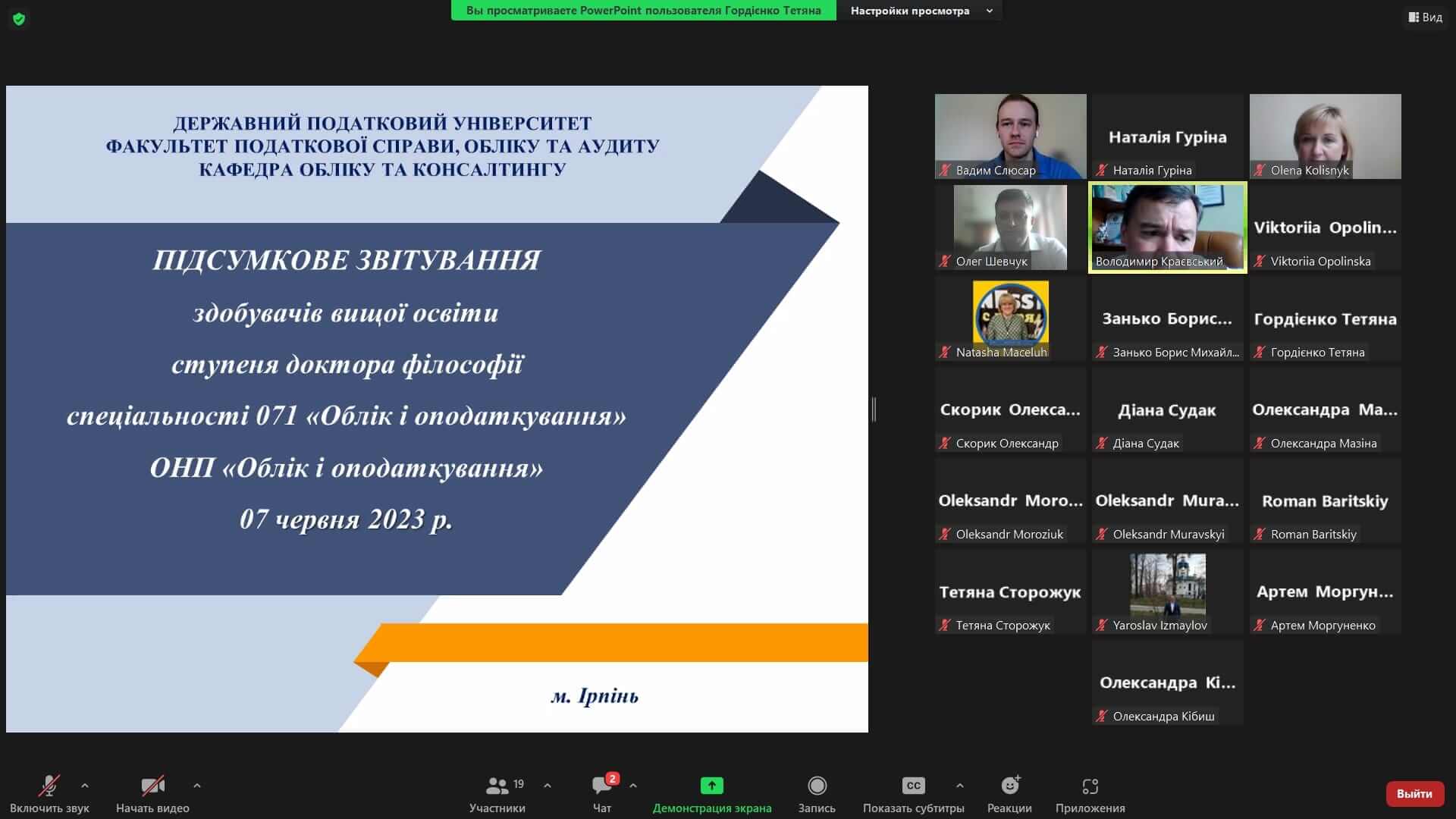This screenshot has width=1456, height=819.
Task: Select Yaroslav Izmaylov picture tile
Action: (1168, 591)
